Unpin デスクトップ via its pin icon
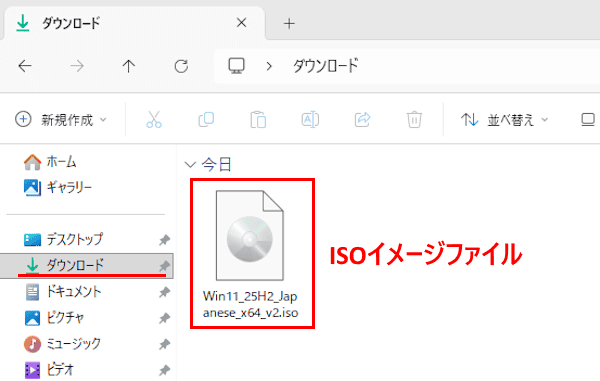This screenshot has height=381, width=600. pos(165,240)
